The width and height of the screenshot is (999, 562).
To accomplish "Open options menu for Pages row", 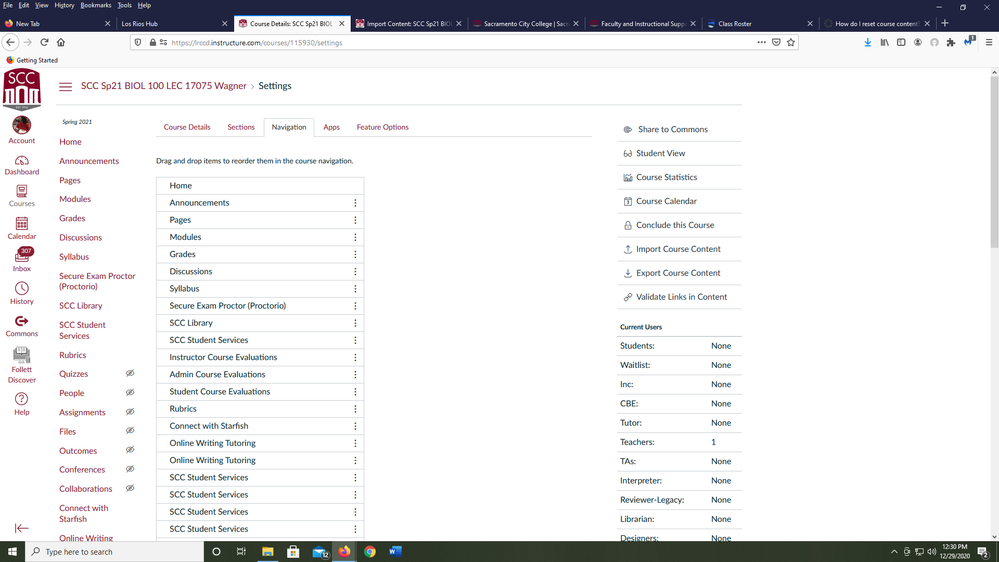I will 356,220.
